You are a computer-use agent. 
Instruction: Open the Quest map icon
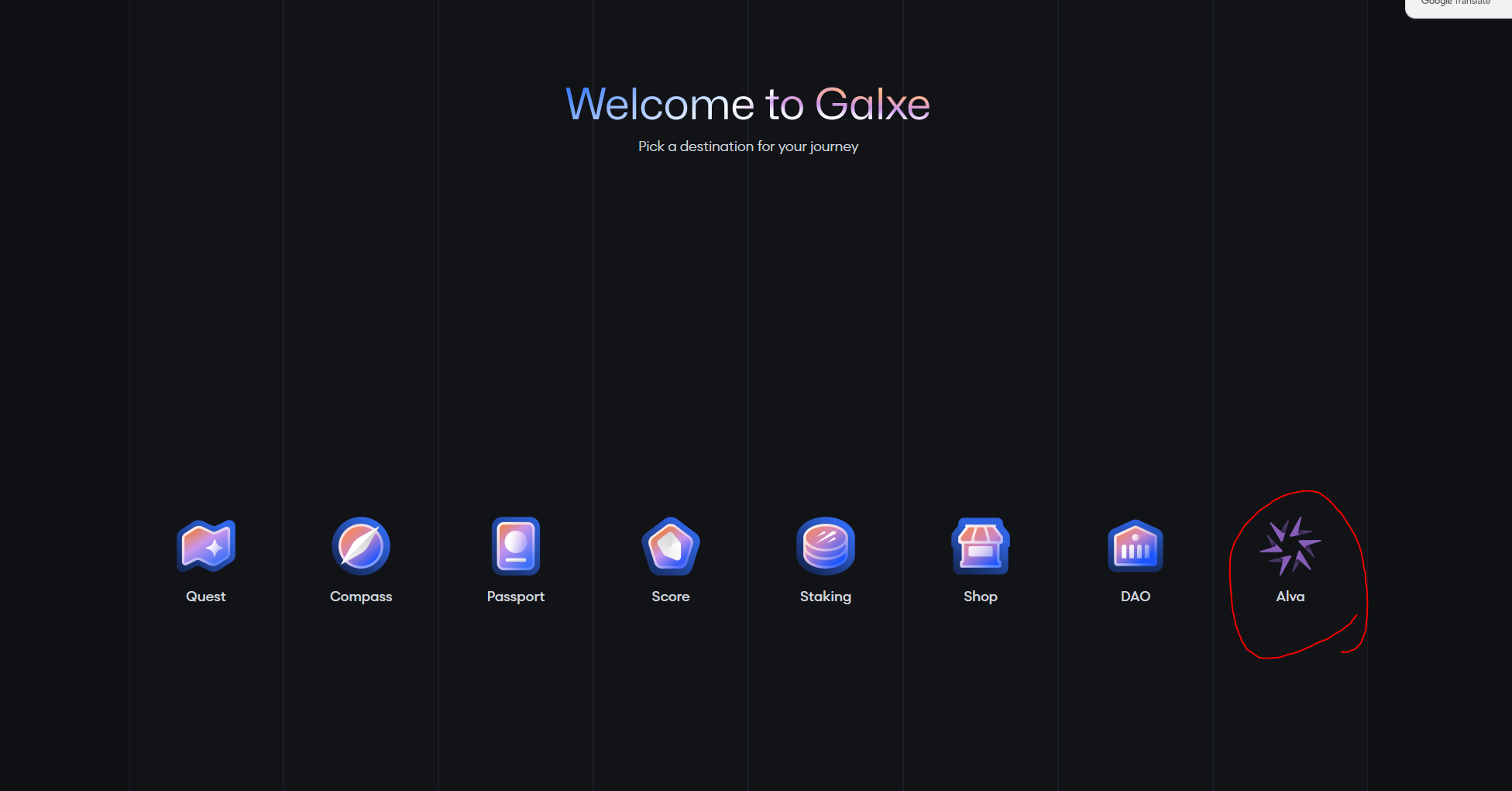(206, 546)
